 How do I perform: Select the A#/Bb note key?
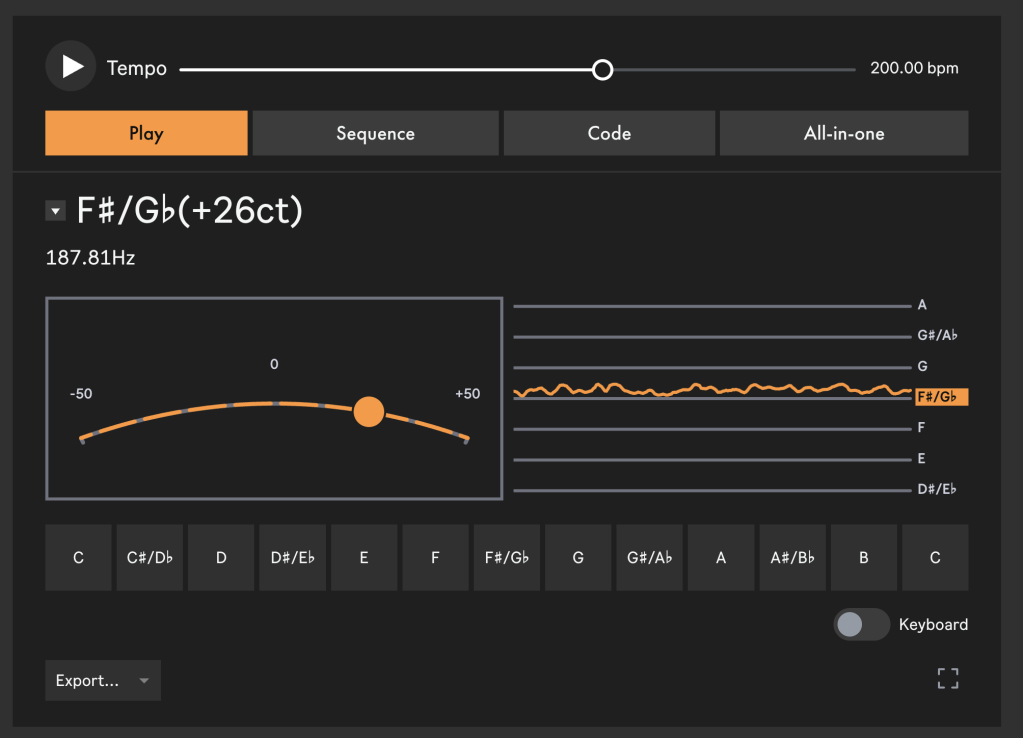click(x=792, y=558)
